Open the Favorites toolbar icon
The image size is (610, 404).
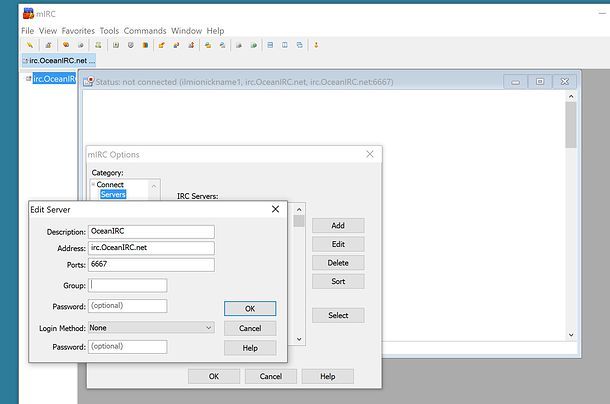66,45
